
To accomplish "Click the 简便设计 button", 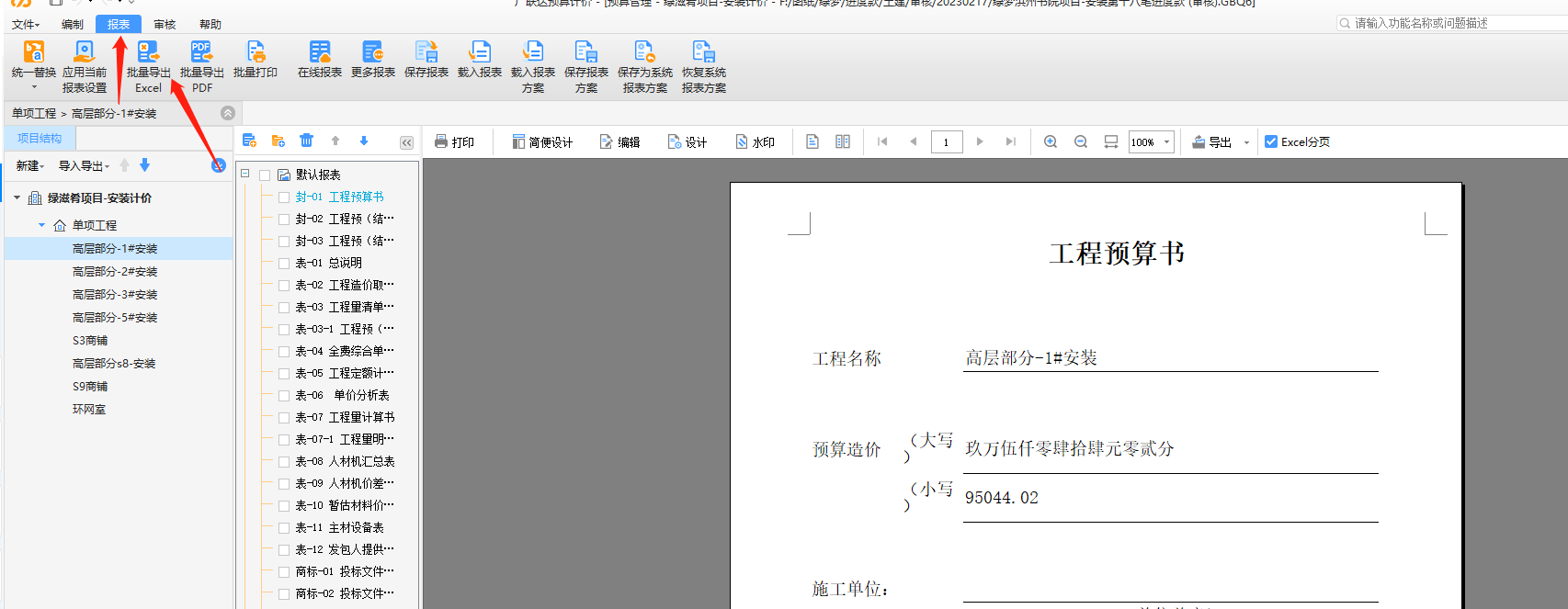I will point(542,141).
